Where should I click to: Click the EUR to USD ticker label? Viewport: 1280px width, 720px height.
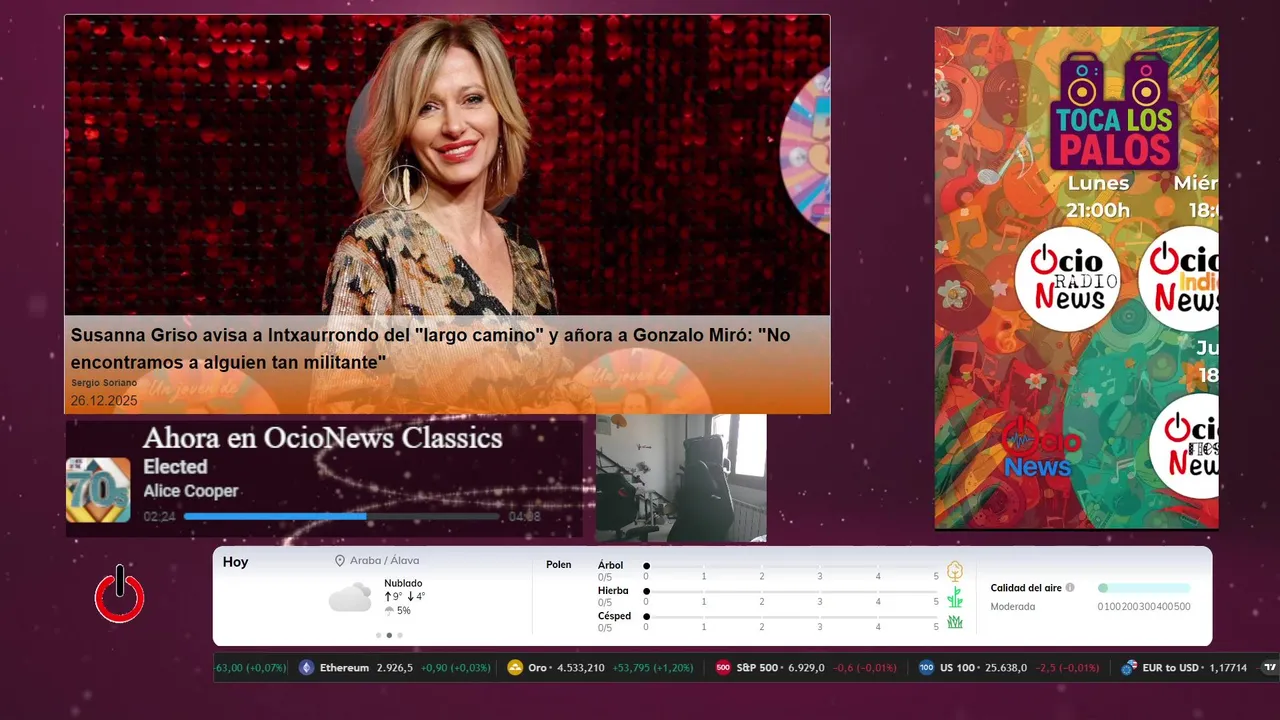click(1171, 668)
